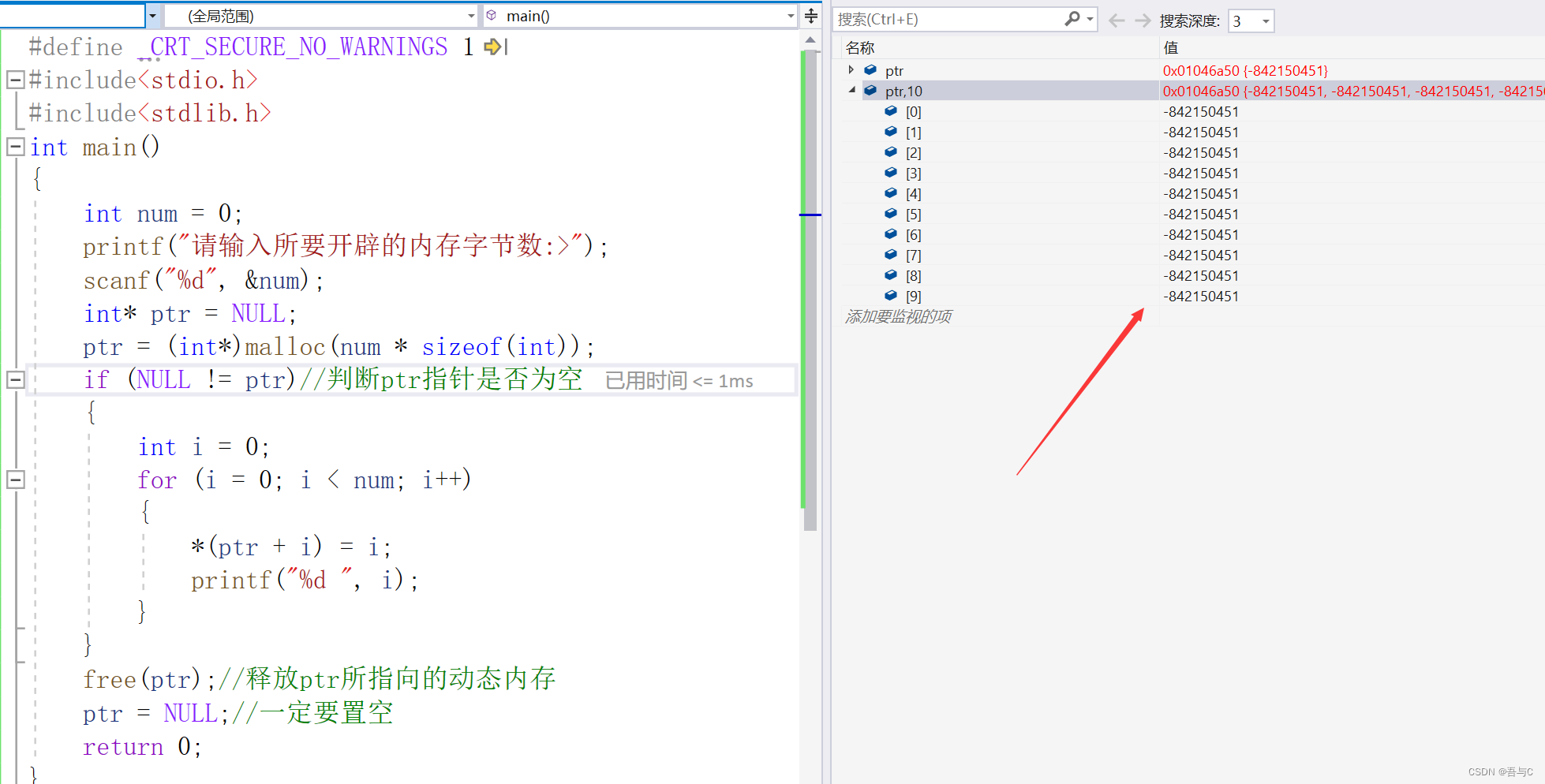Click the main() function cube icon
This screenshot has height=784, width=1545.
(492, 16)
